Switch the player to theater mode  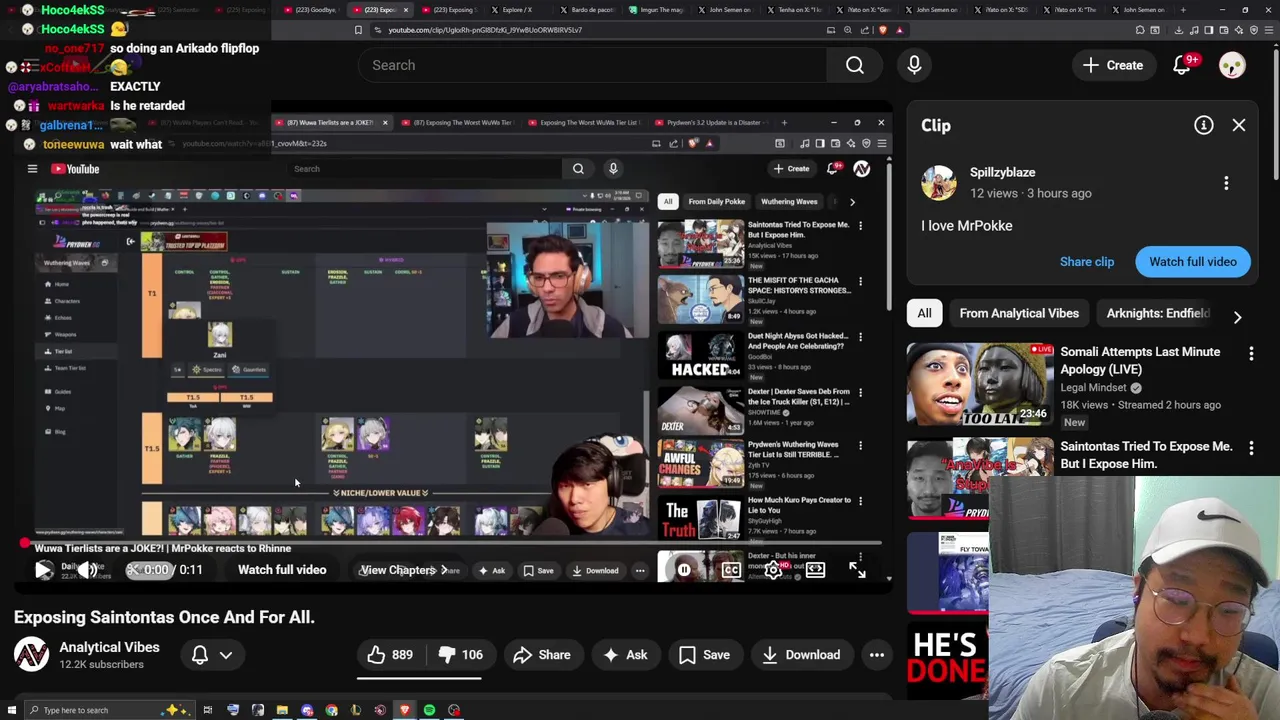coord(815,570)
